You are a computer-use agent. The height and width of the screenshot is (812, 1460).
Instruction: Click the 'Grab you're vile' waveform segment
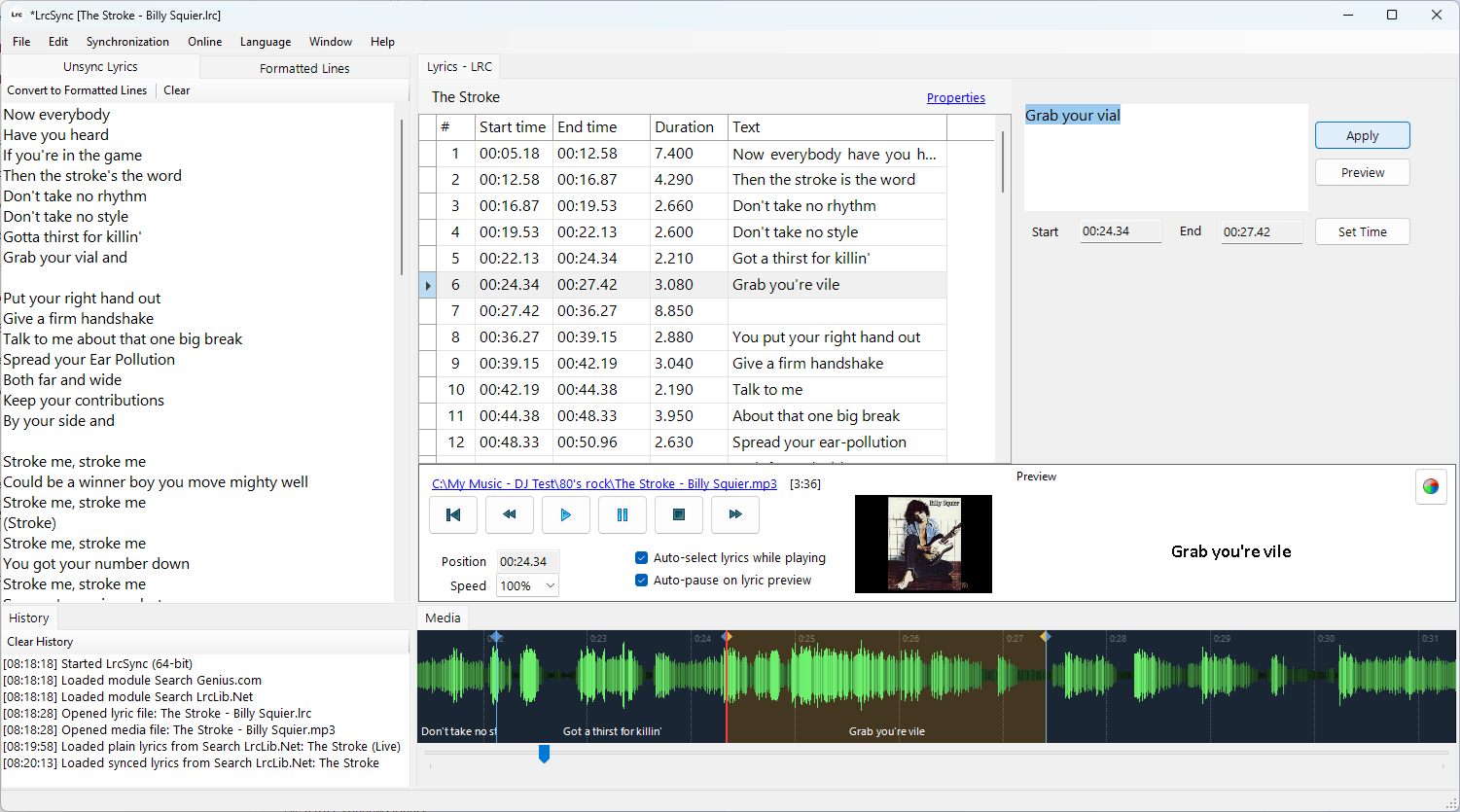886,686
